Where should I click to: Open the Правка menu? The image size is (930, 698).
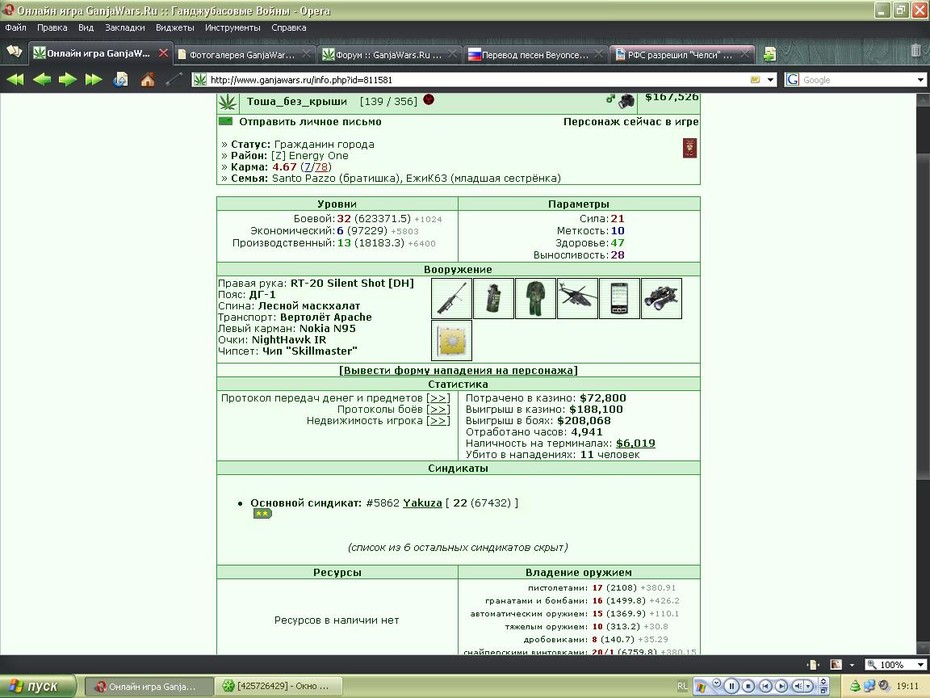(x=52, y=27)
